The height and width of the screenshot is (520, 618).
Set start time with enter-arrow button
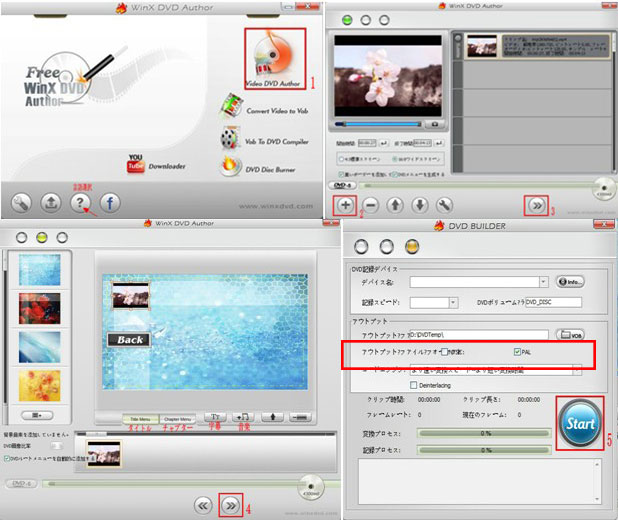[384, 143]
